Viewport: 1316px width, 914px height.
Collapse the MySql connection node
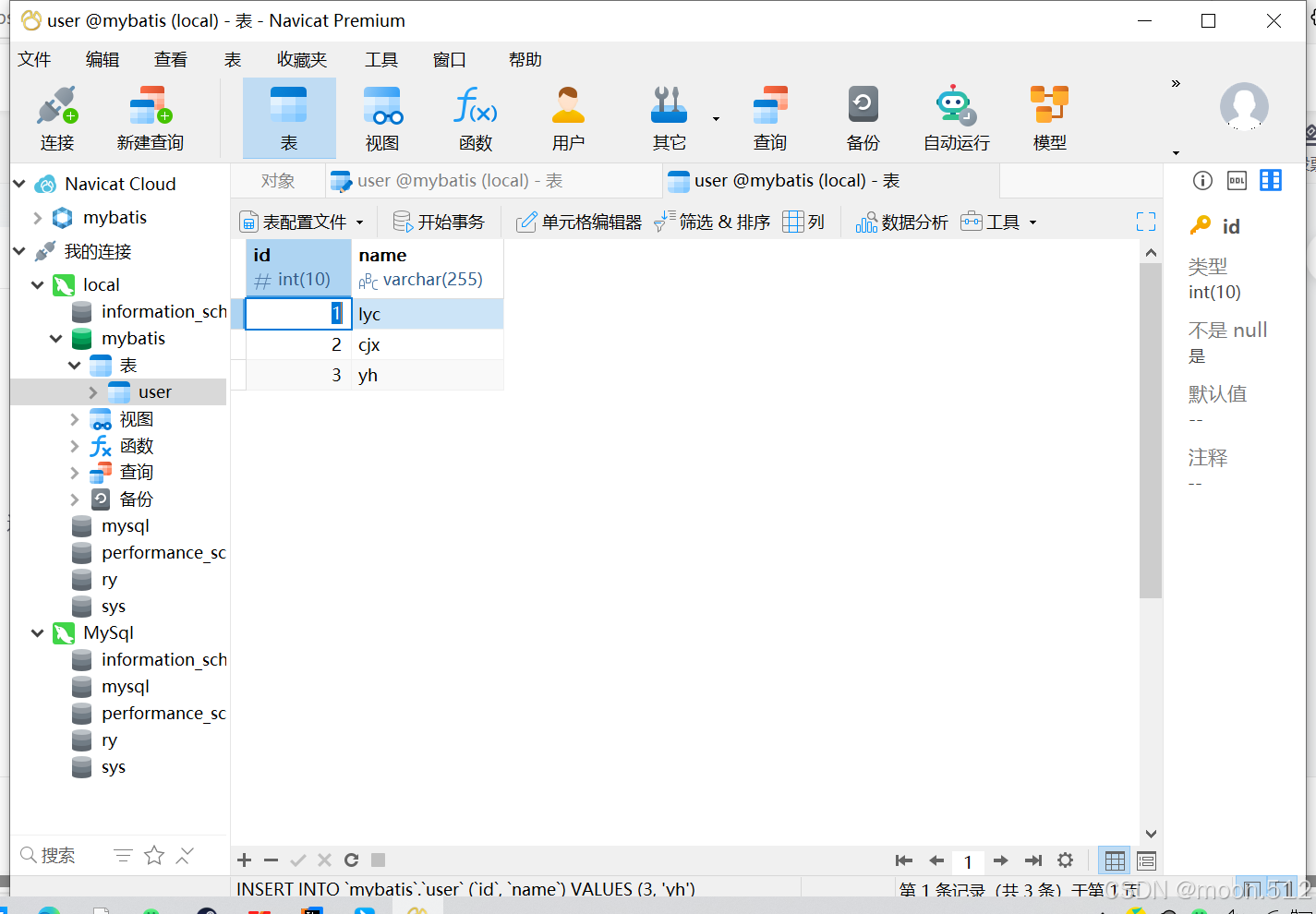pos(37,632)
